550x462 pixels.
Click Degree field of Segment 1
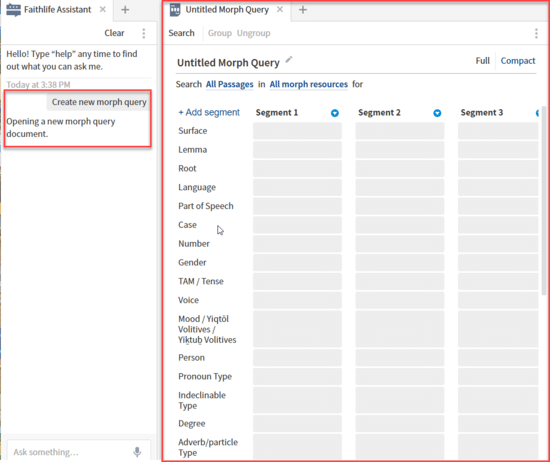(297, 423)
